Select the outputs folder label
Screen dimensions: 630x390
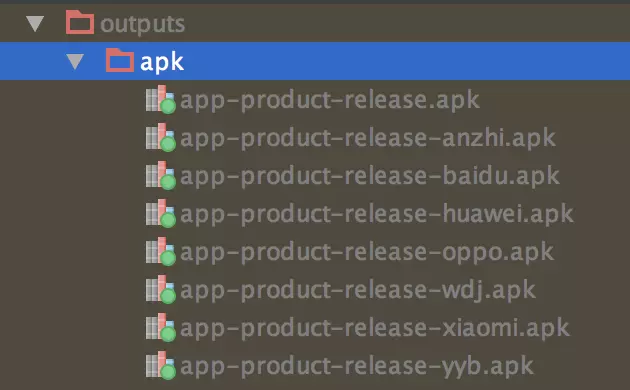point(142,25)
